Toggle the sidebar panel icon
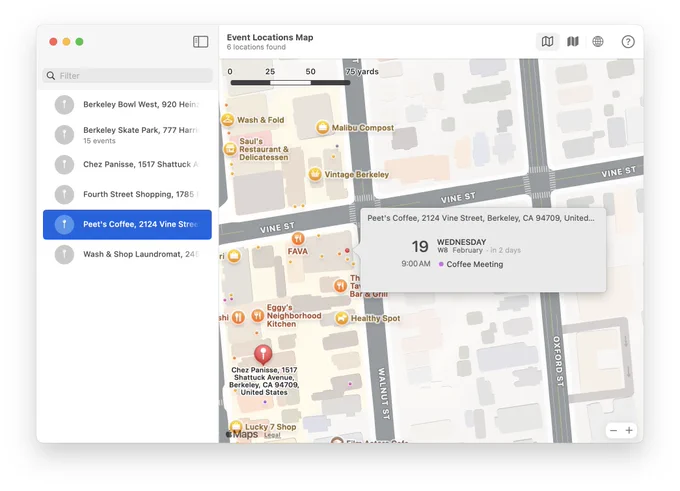680x491 pixels. (200, 42)
